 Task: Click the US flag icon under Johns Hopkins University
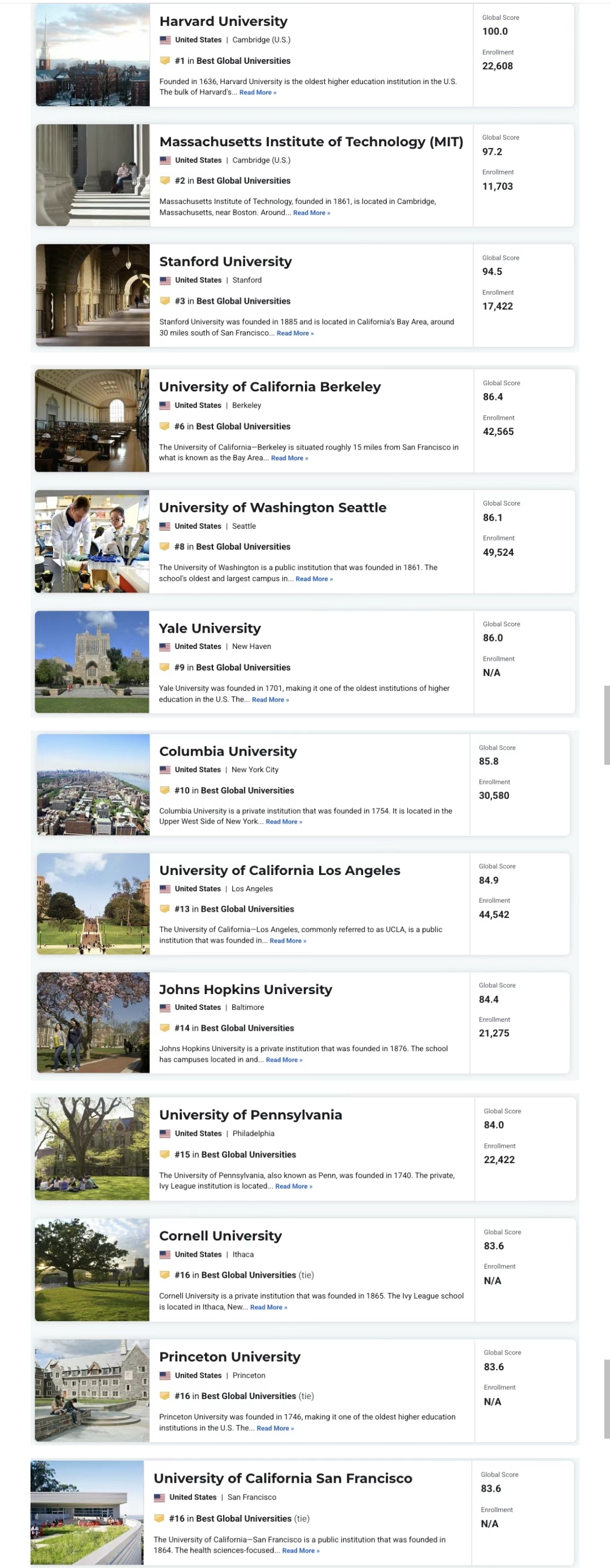point(164,1007)
